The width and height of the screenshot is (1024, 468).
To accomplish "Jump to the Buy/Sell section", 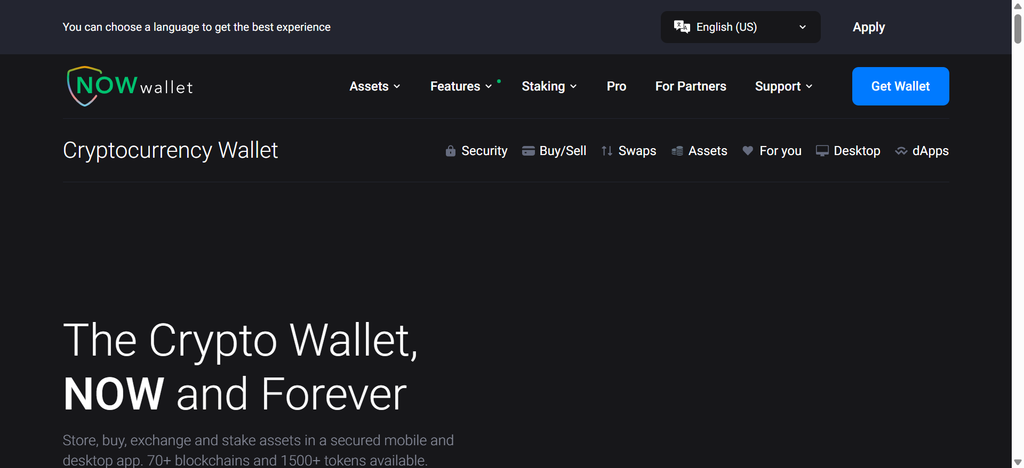I will pyautogui.click(x=554, y=151).
